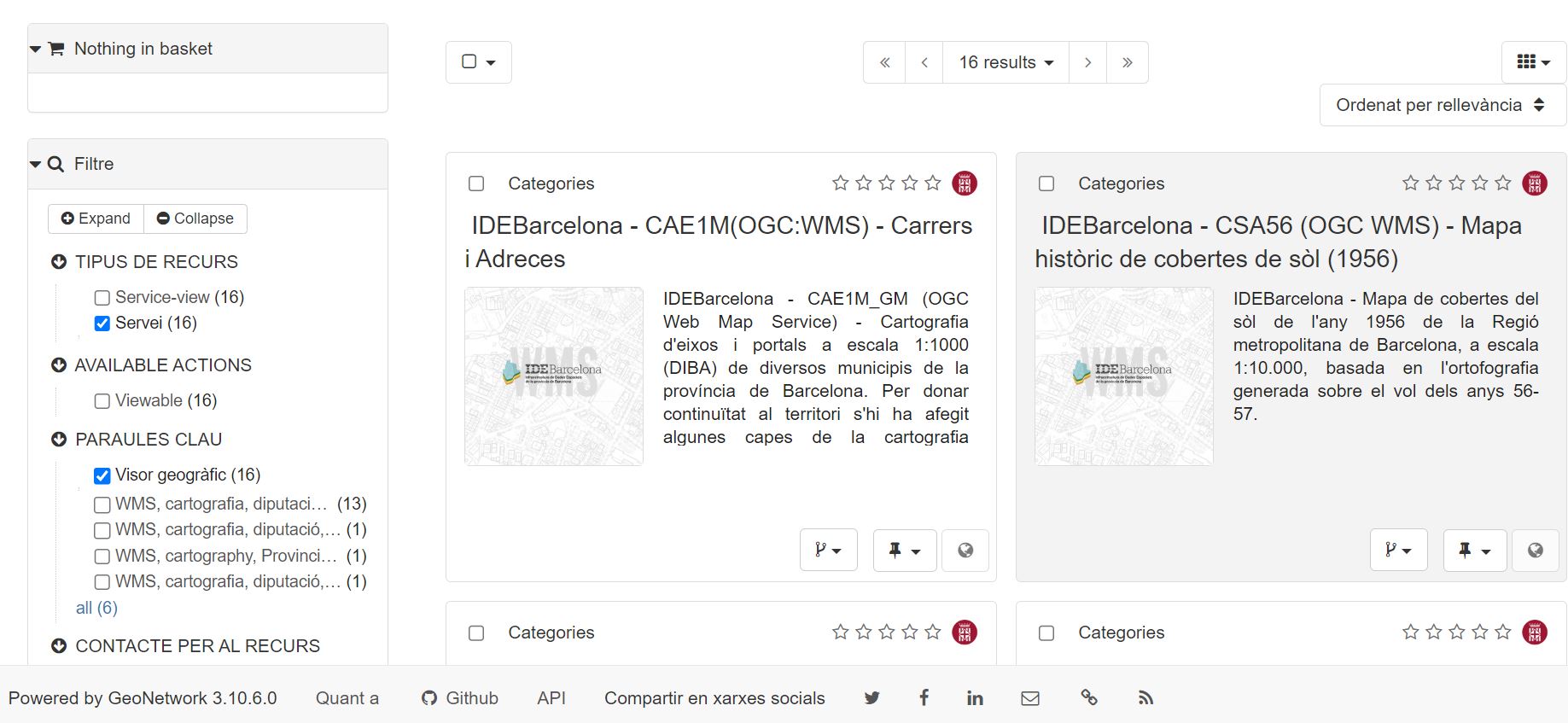Click the Expand facets button
Image resolution: width=1568 pixels, height=723 pixels.
pos(96,219)
